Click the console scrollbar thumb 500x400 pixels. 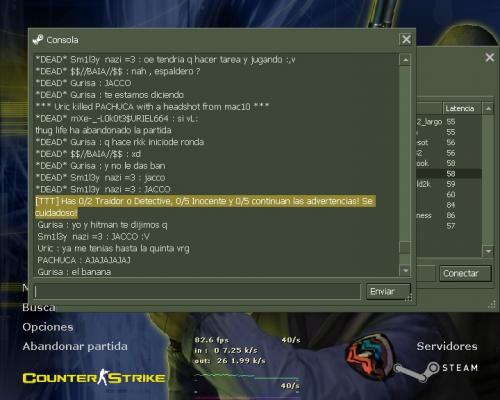[405, 247]
